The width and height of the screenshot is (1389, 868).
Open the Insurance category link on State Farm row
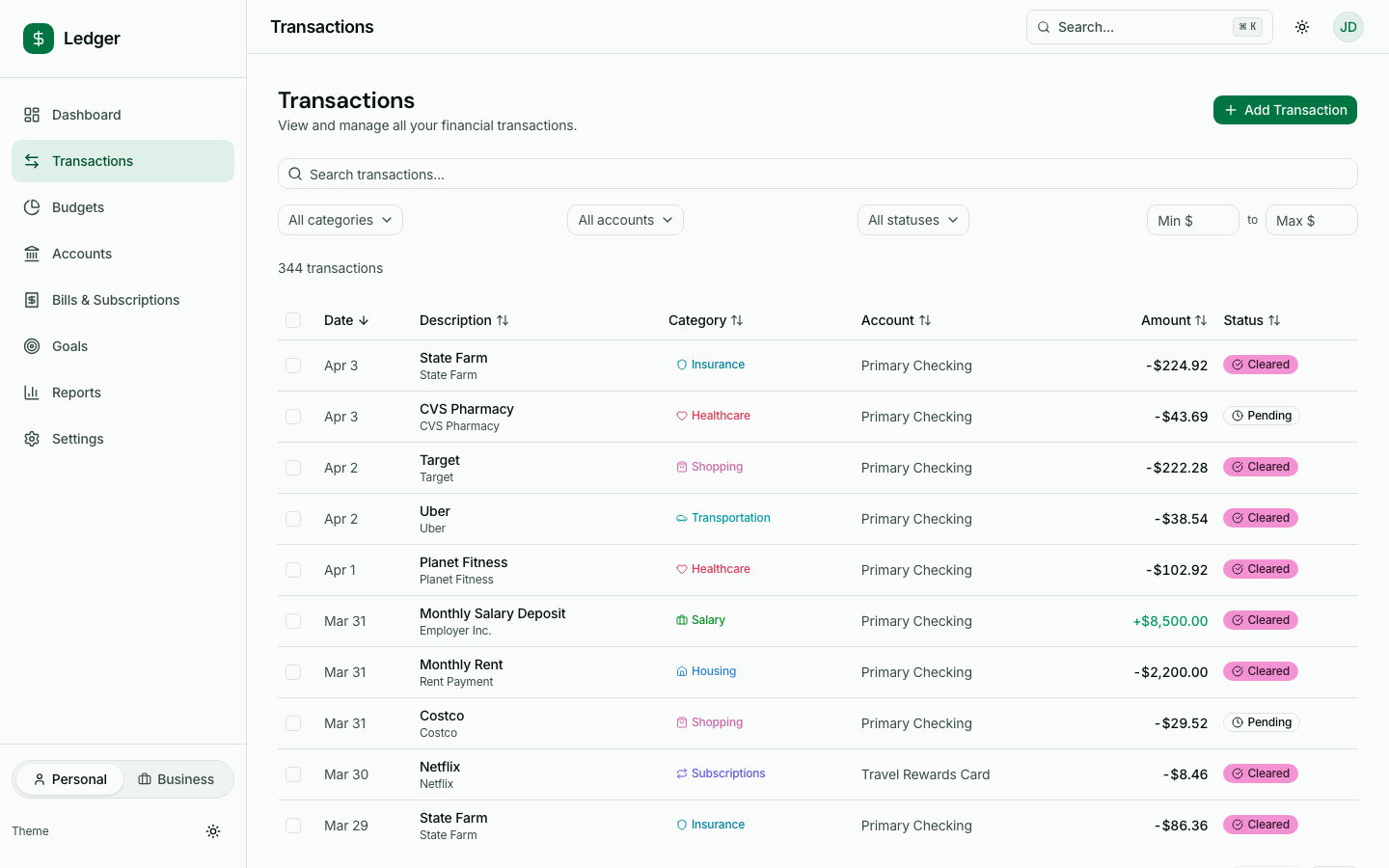tap(711, 364)
